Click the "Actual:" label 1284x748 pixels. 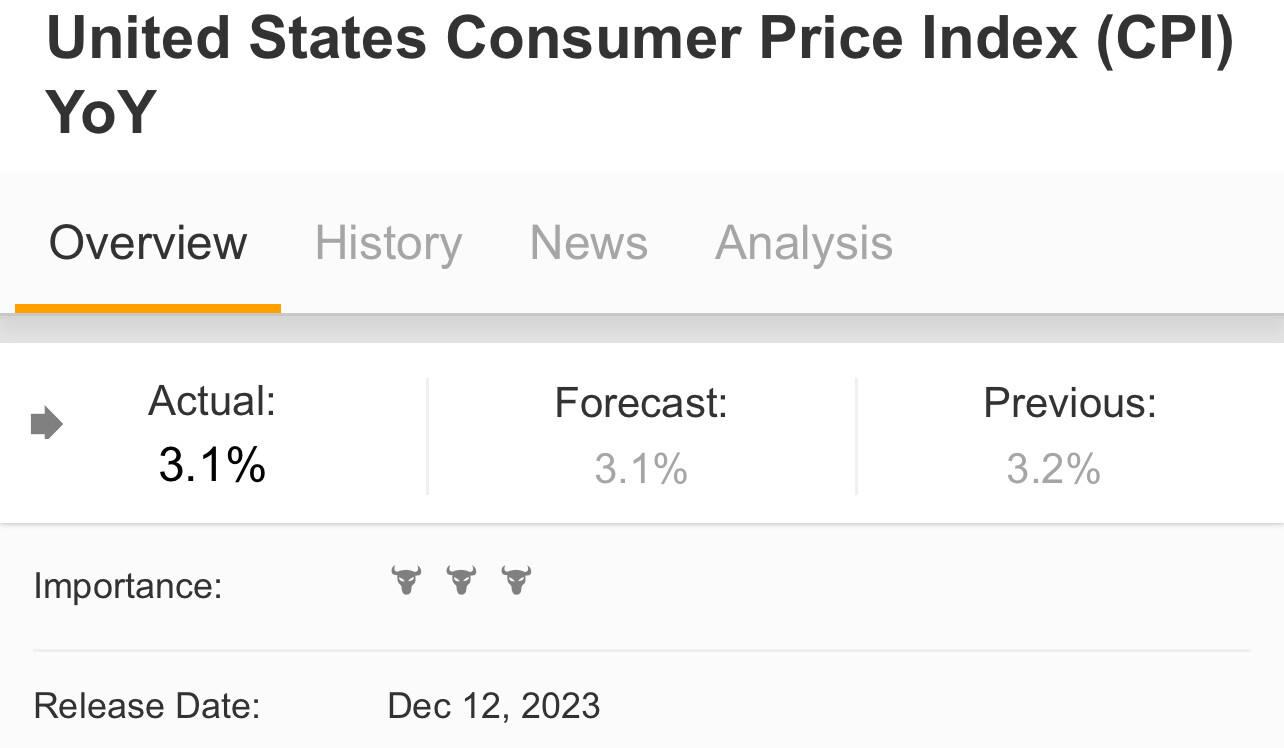coord(212,402)
